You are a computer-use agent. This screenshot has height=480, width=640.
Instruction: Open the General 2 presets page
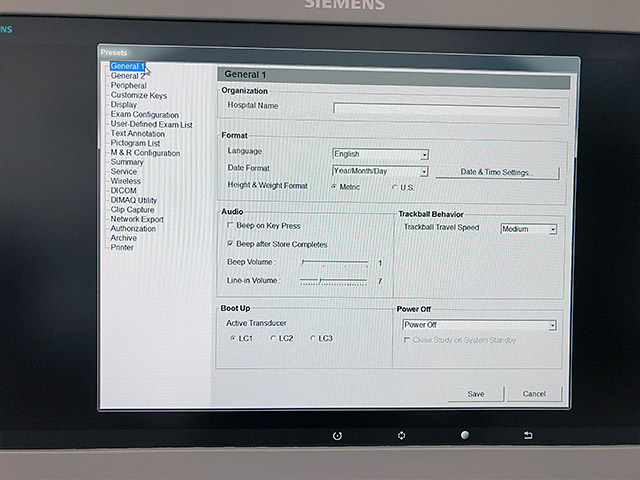127,76
